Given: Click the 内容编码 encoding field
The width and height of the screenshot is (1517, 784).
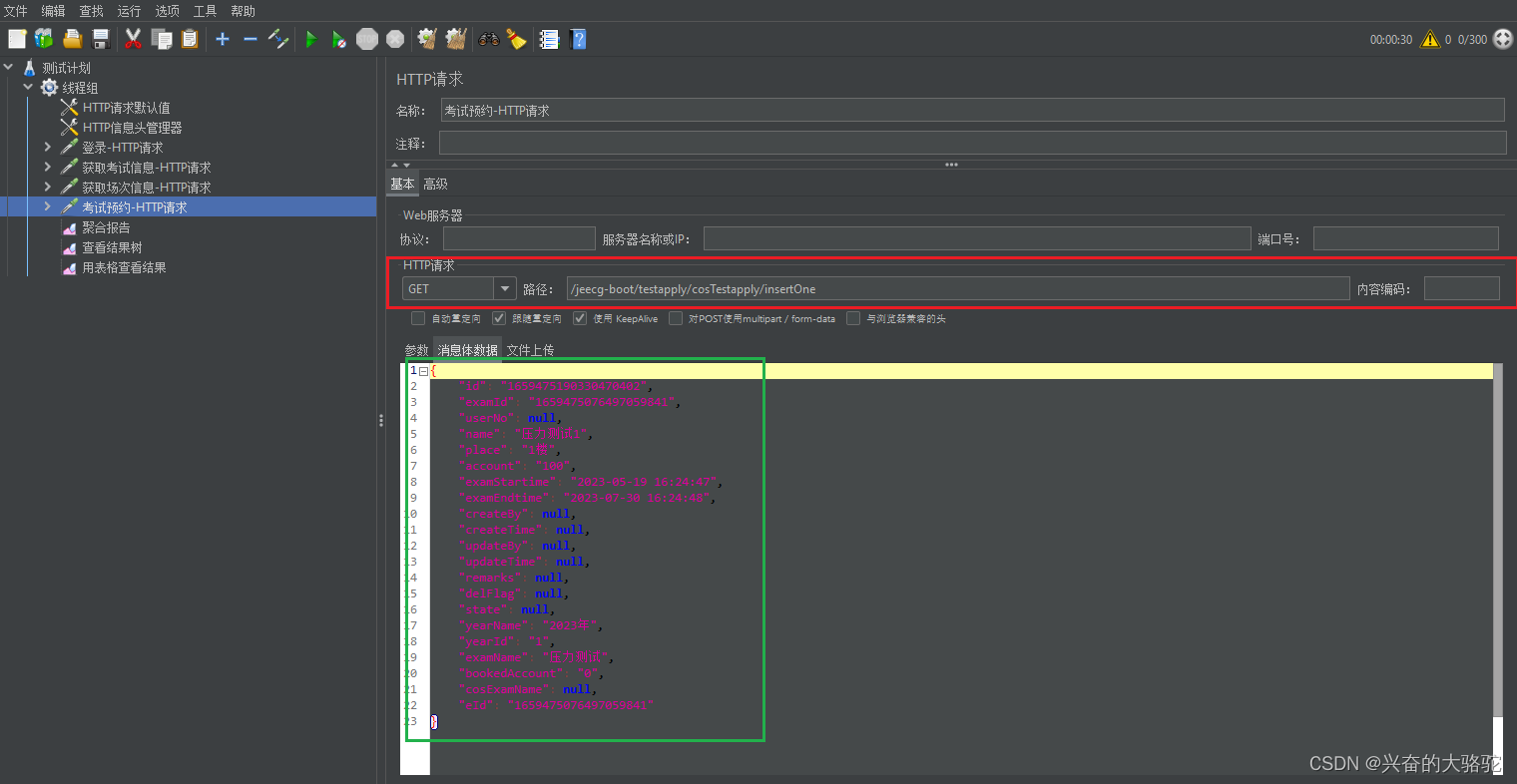Looking at the screenshot, I should (1462, 289).
